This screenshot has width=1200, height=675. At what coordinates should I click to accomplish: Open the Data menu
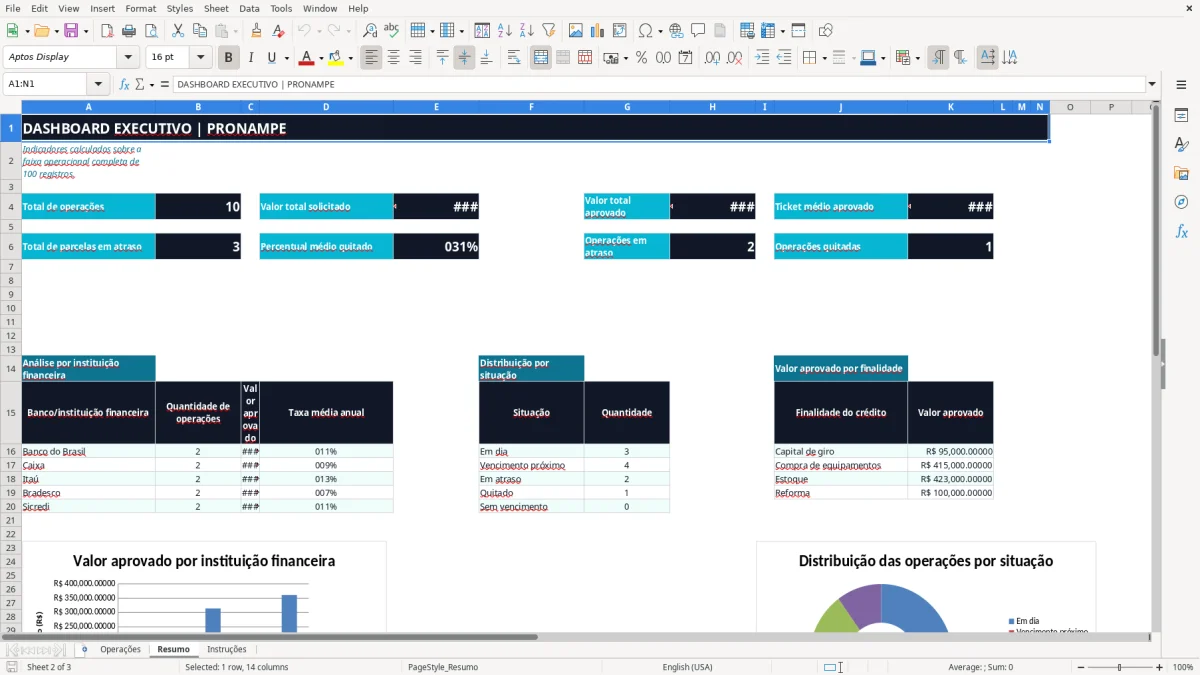[249, 8]
